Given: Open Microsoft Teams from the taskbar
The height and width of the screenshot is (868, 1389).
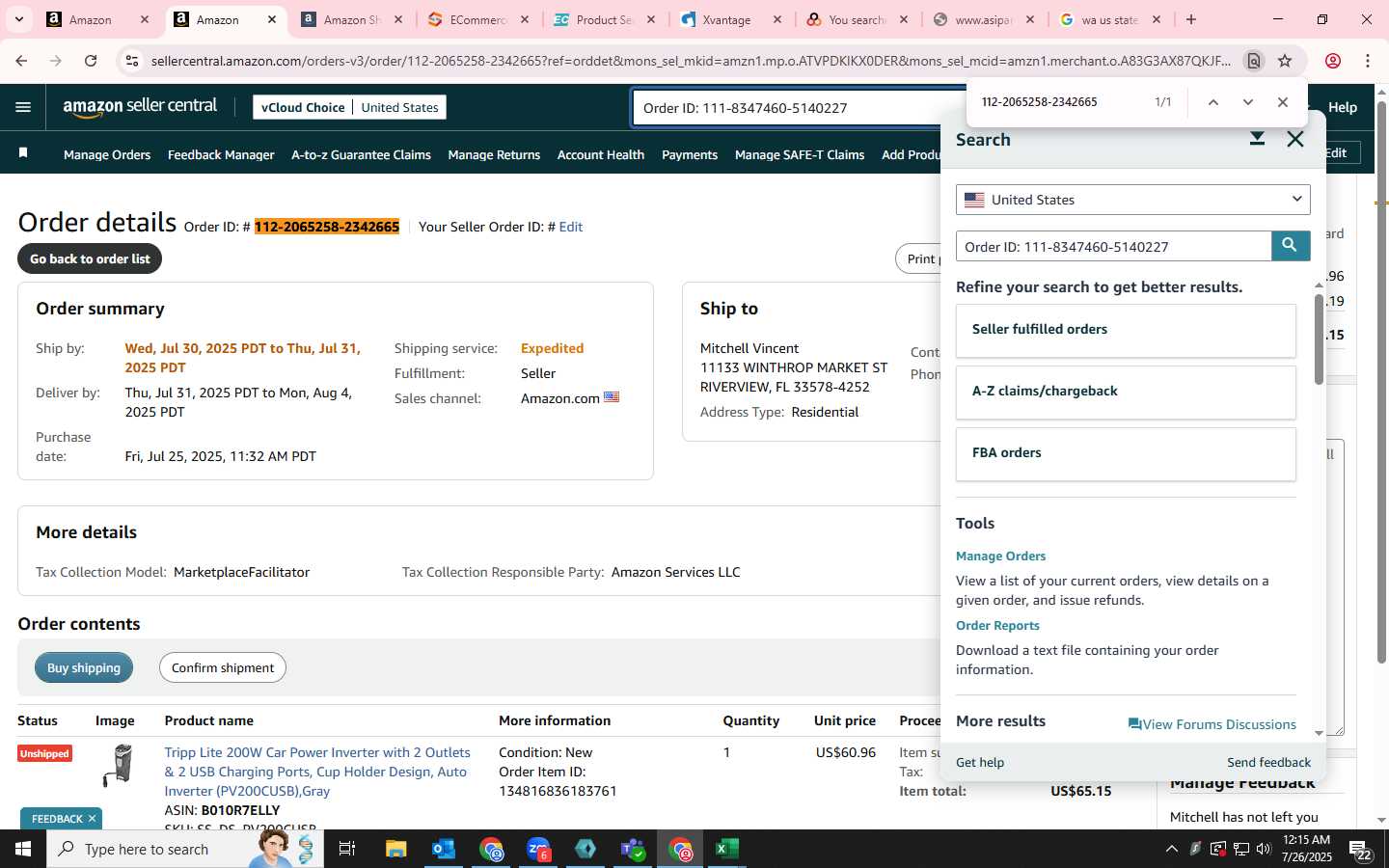Looking at the screenshot, I should (x=633, y=849).
